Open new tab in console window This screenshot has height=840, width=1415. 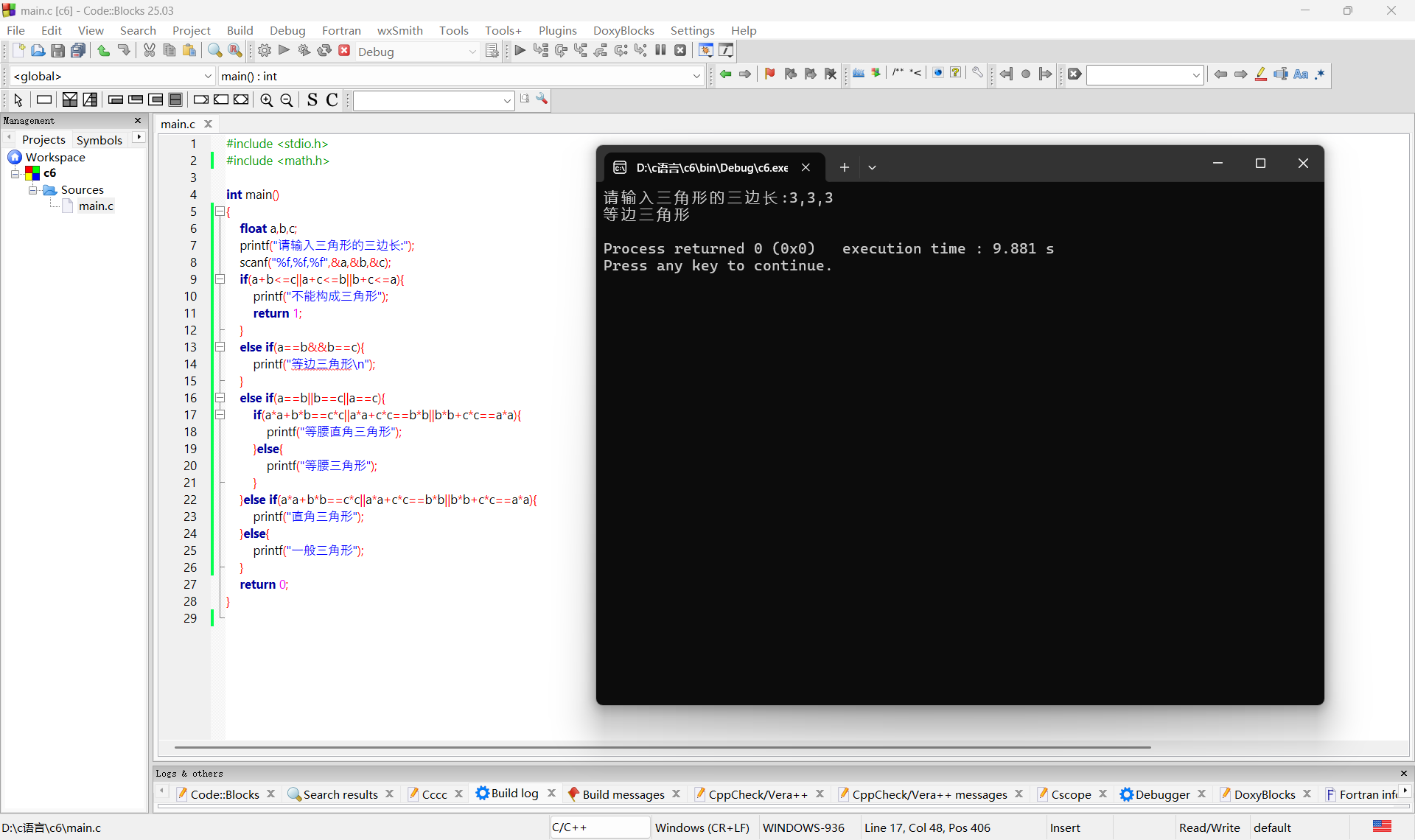(845, 167)
